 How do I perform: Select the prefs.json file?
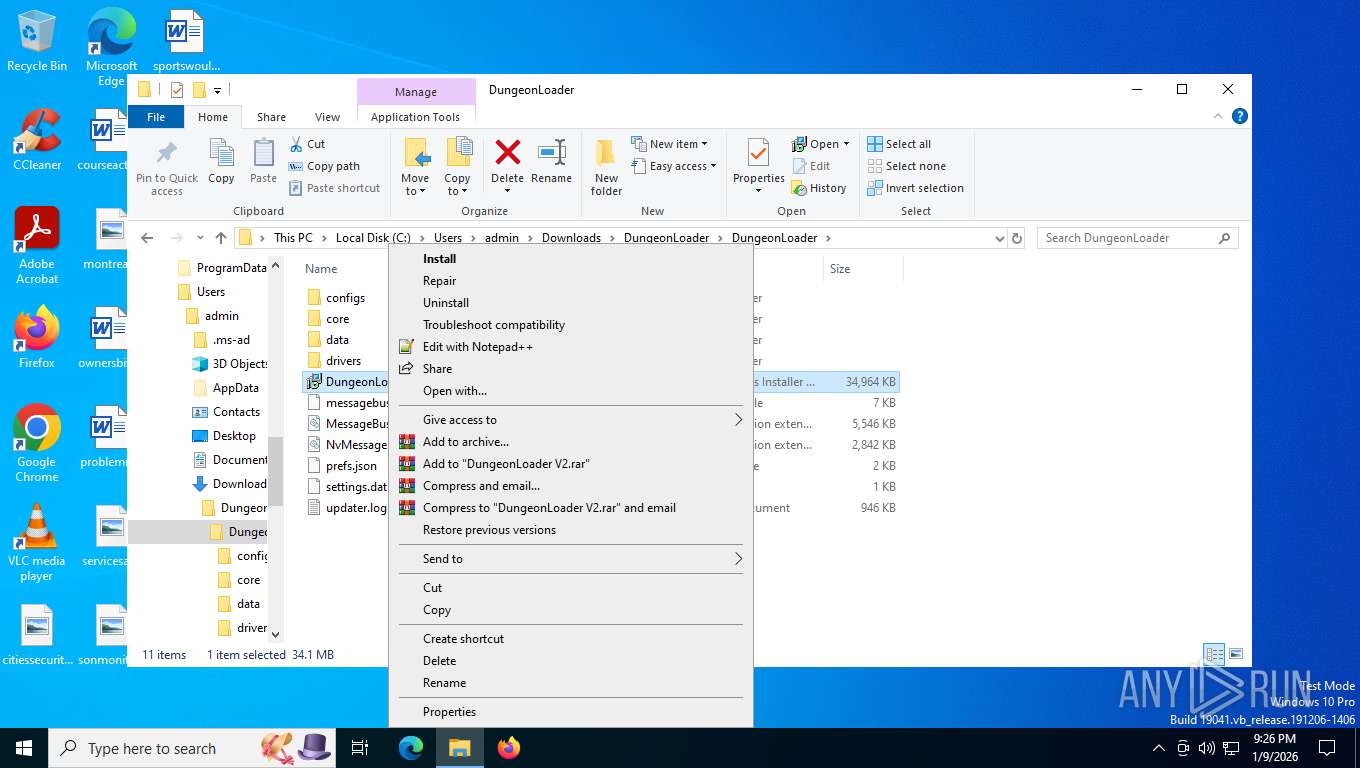point(351,466)
